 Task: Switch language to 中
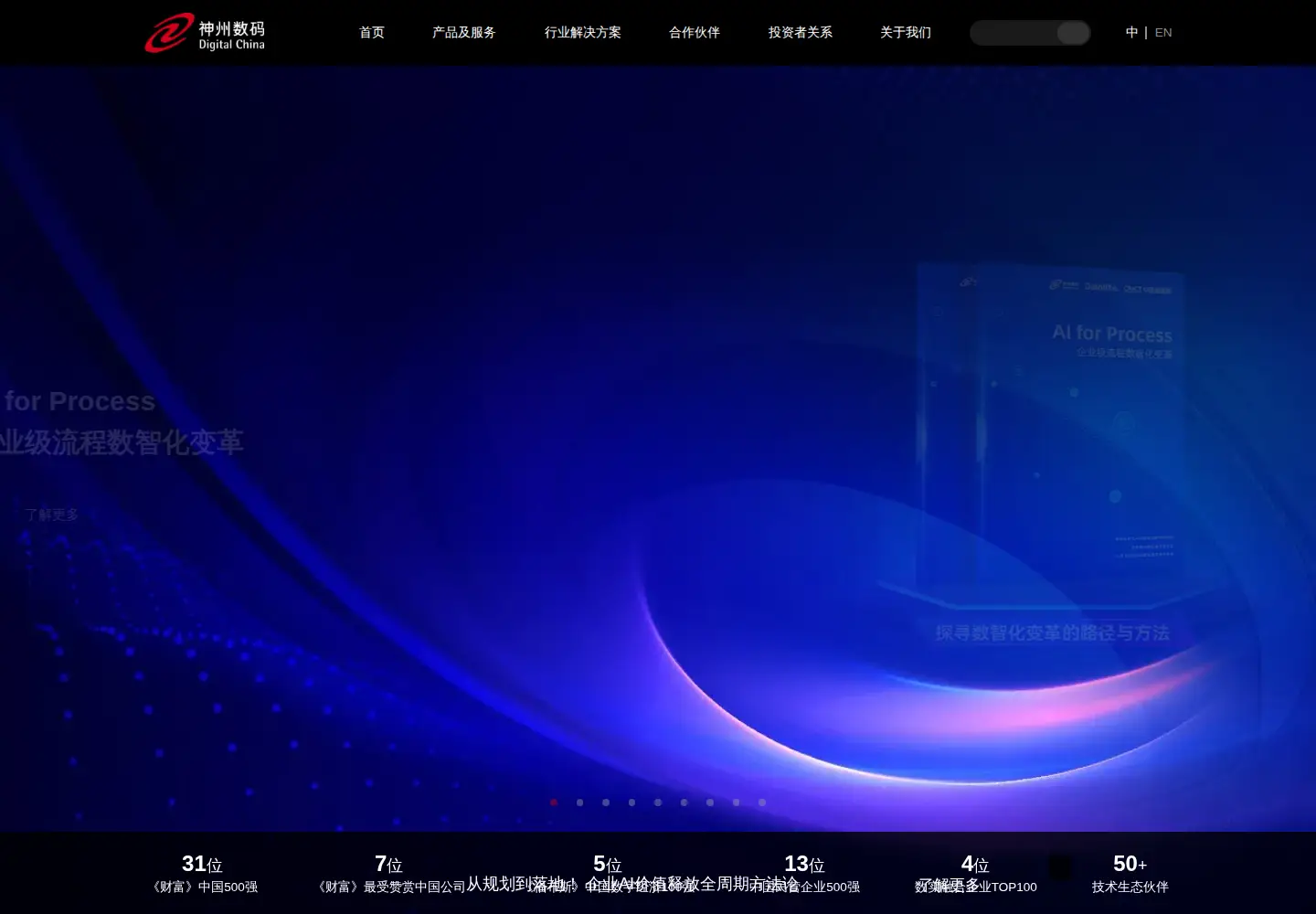[x=1131, y=33]
